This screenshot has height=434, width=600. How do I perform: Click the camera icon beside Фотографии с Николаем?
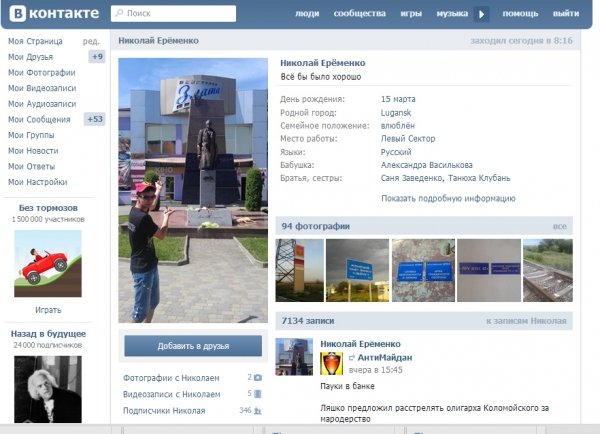pos(257,378)
